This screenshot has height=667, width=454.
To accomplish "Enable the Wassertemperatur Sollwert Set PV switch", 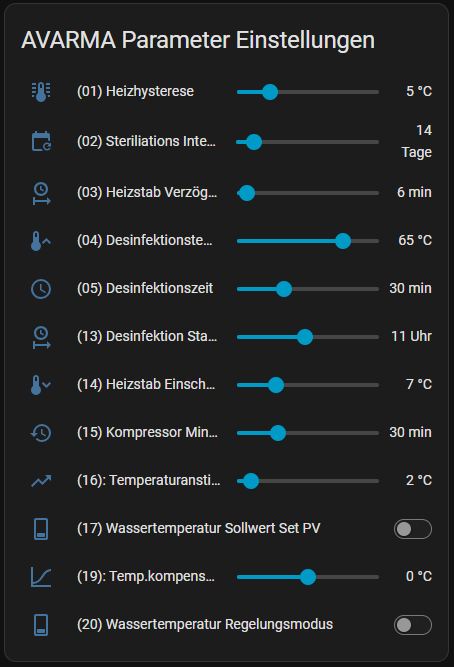I will click(413, 529).
